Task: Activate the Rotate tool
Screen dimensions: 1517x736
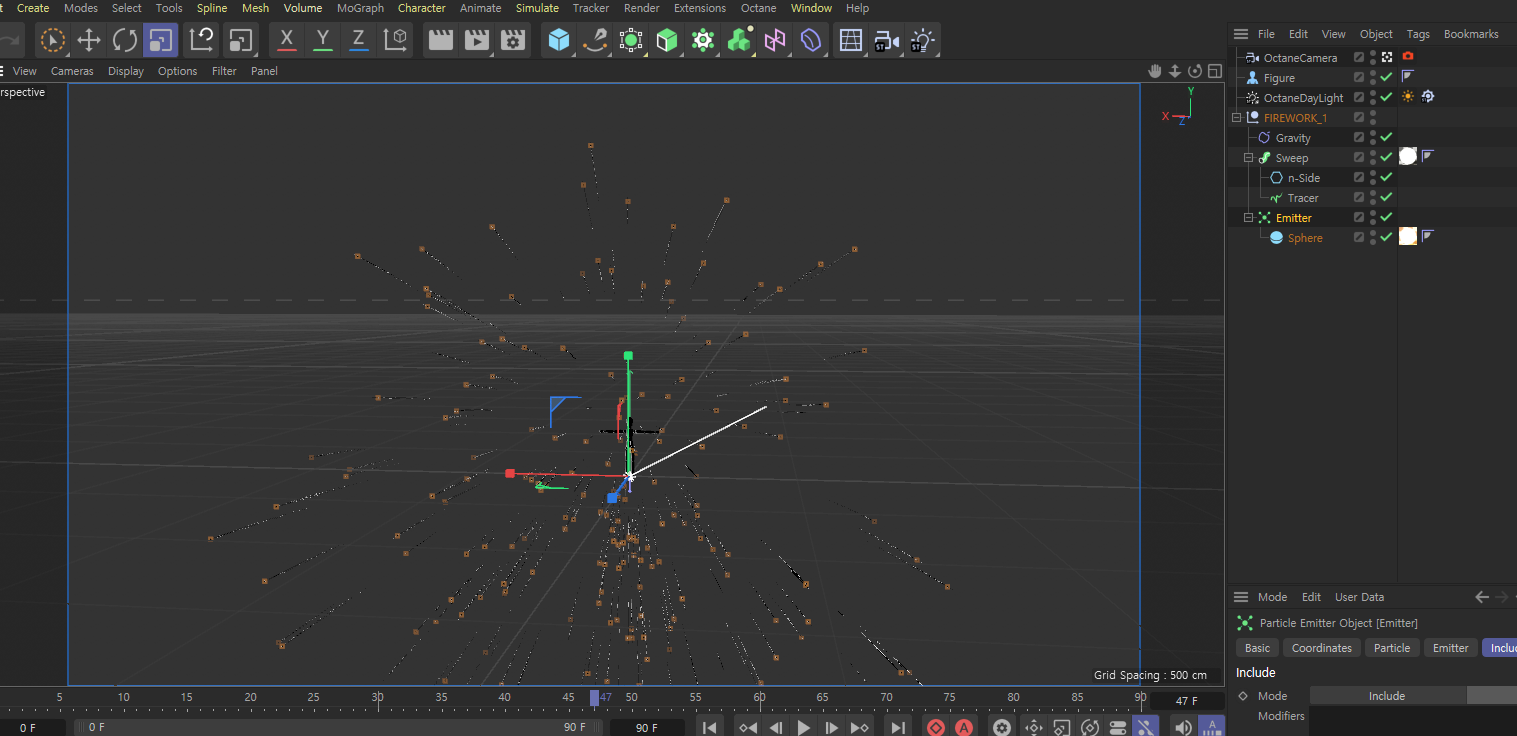Action: click(x=125, y=40)
